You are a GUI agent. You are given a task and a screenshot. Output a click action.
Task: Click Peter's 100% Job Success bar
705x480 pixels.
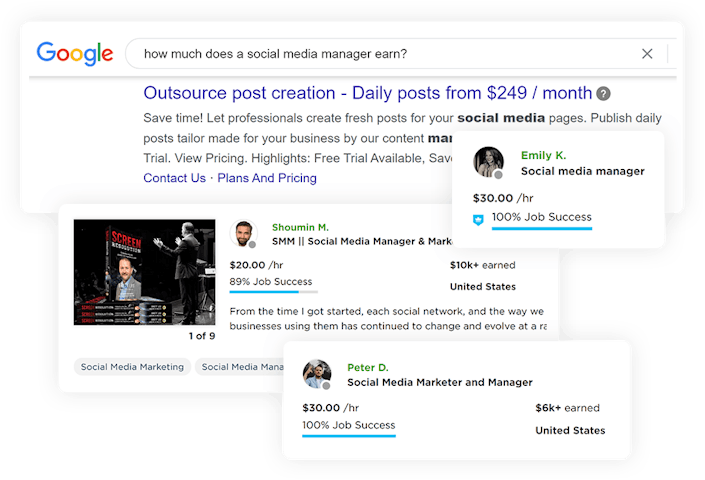[x=349, y=434]
